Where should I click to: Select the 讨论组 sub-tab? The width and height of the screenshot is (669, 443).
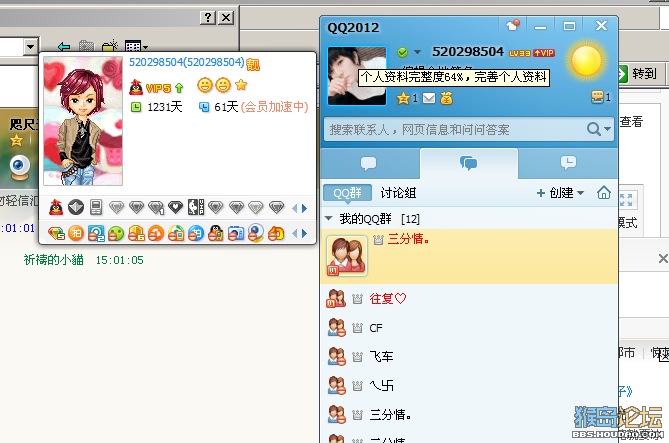398,193
